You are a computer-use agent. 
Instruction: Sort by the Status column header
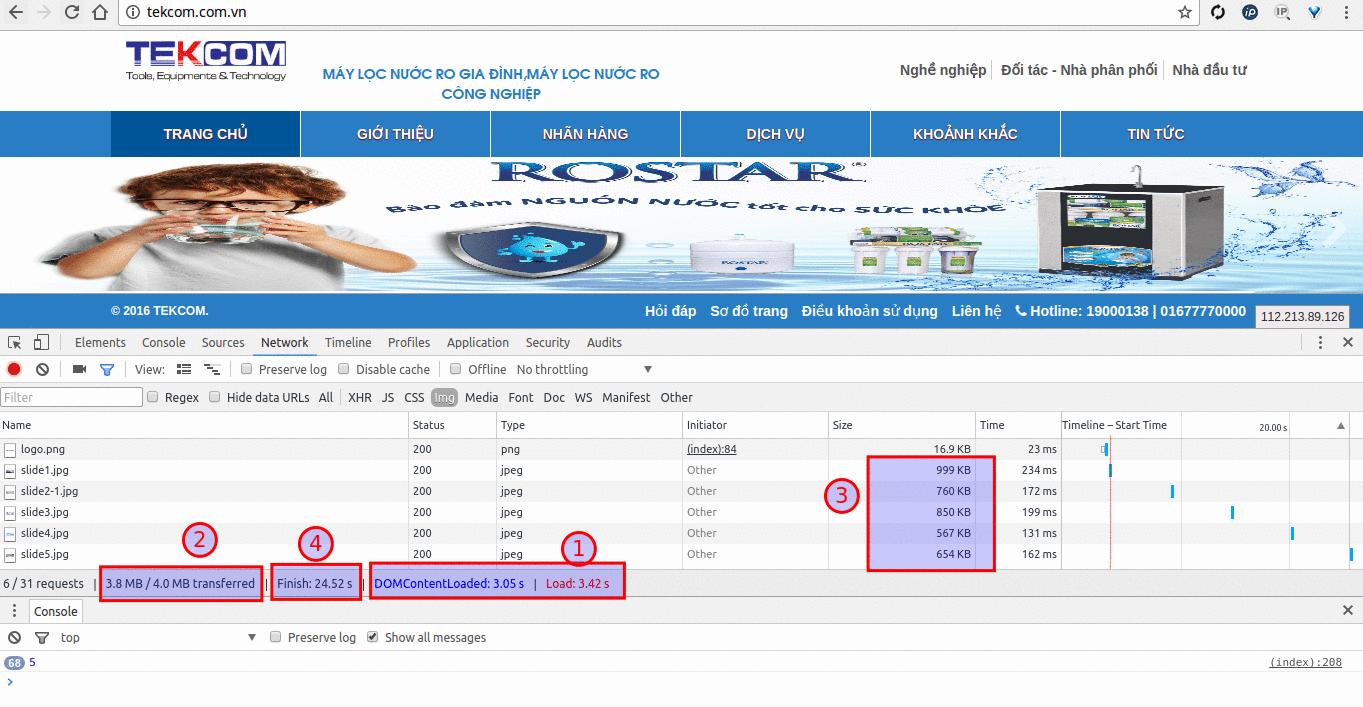[x=453, y=425]
